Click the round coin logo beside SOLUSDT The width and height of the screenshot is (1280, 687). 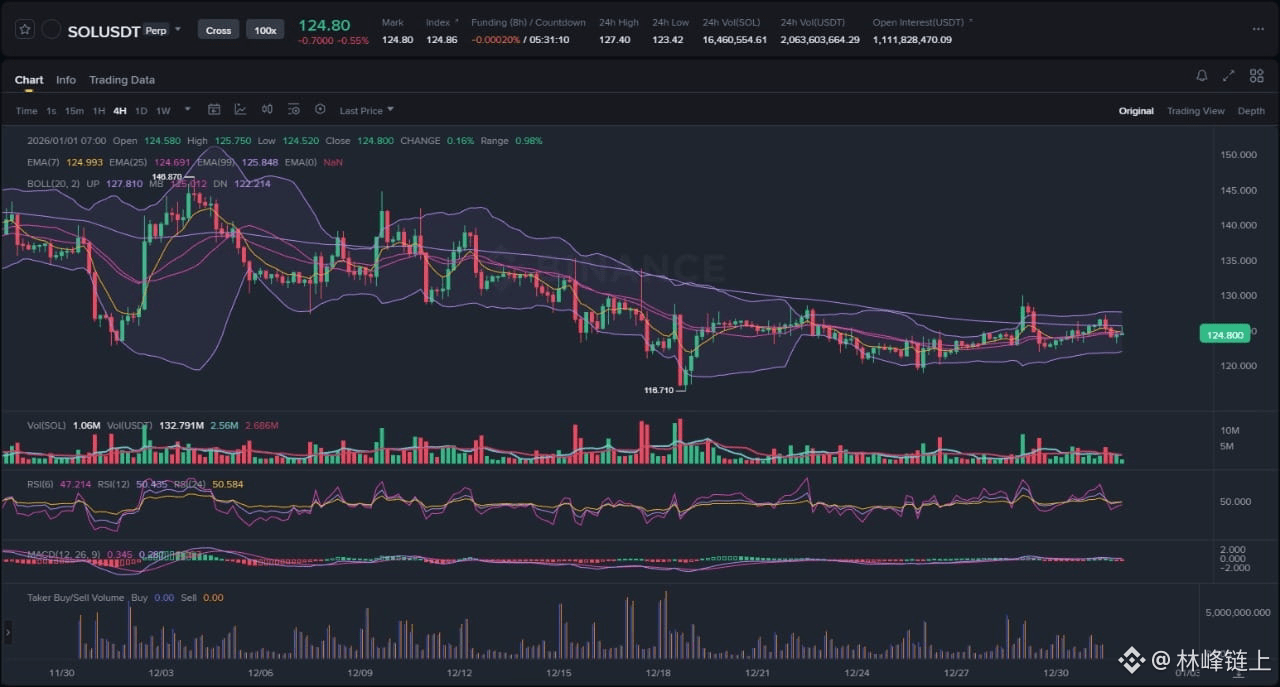51,30
